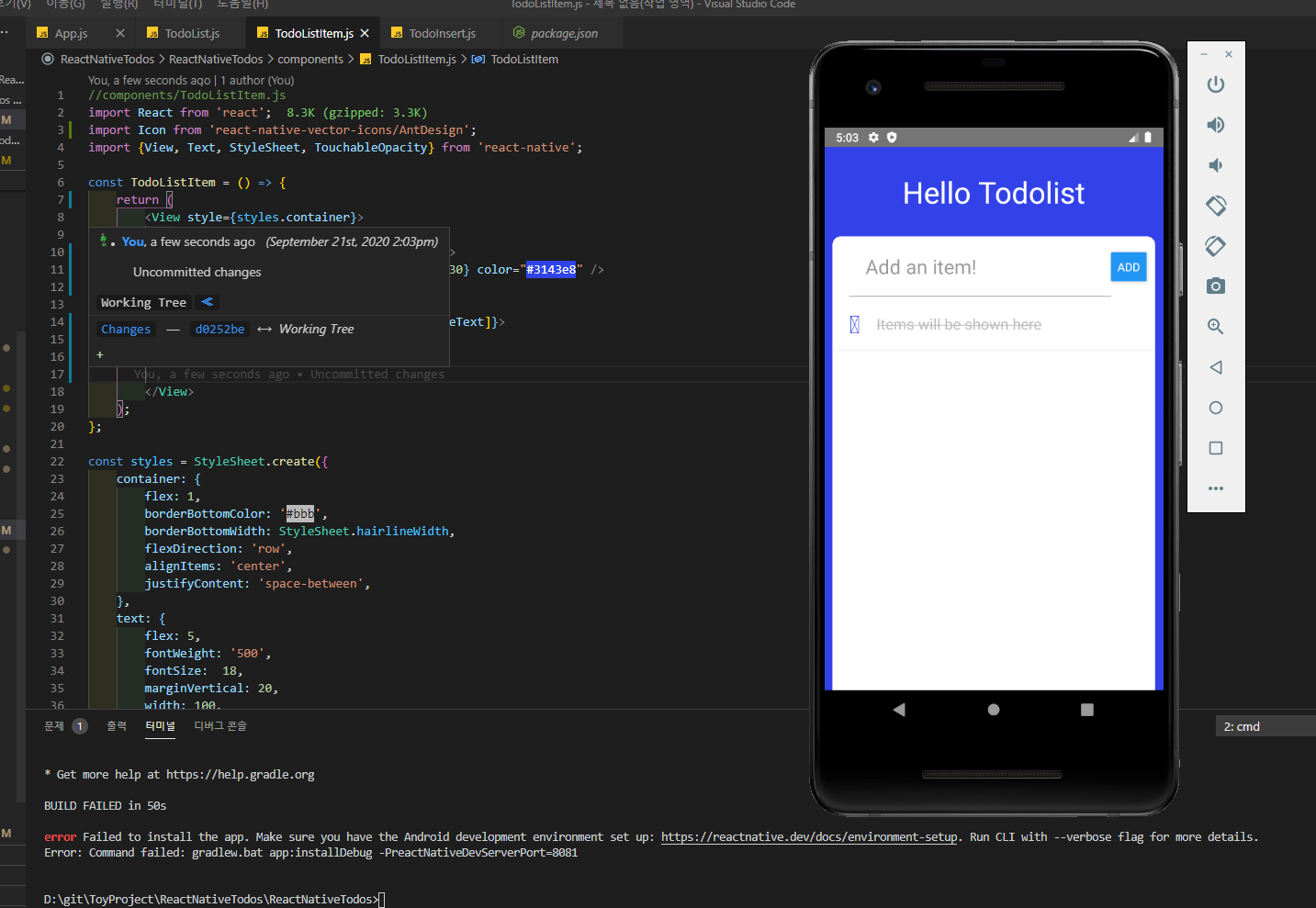Lower volume with emulator Volume Down icon
The image size is (1316, 908).
coord(1216,165)
